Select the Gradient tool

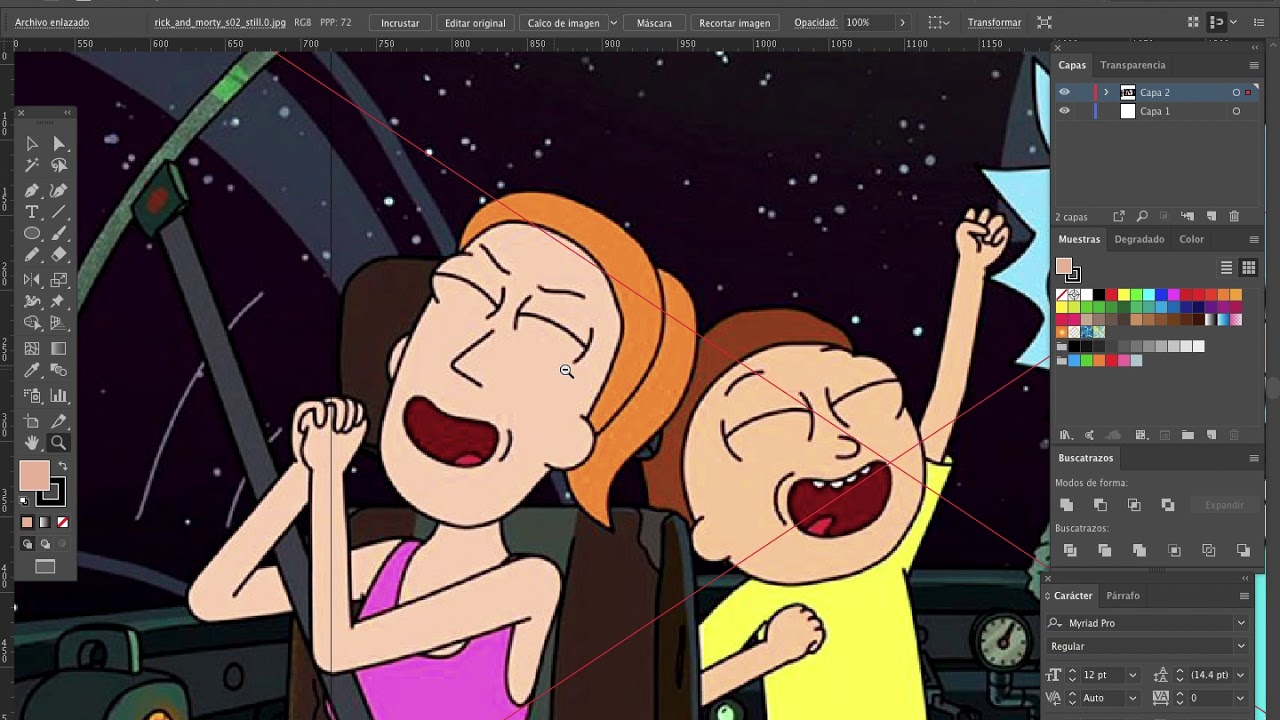pos(59,349)
